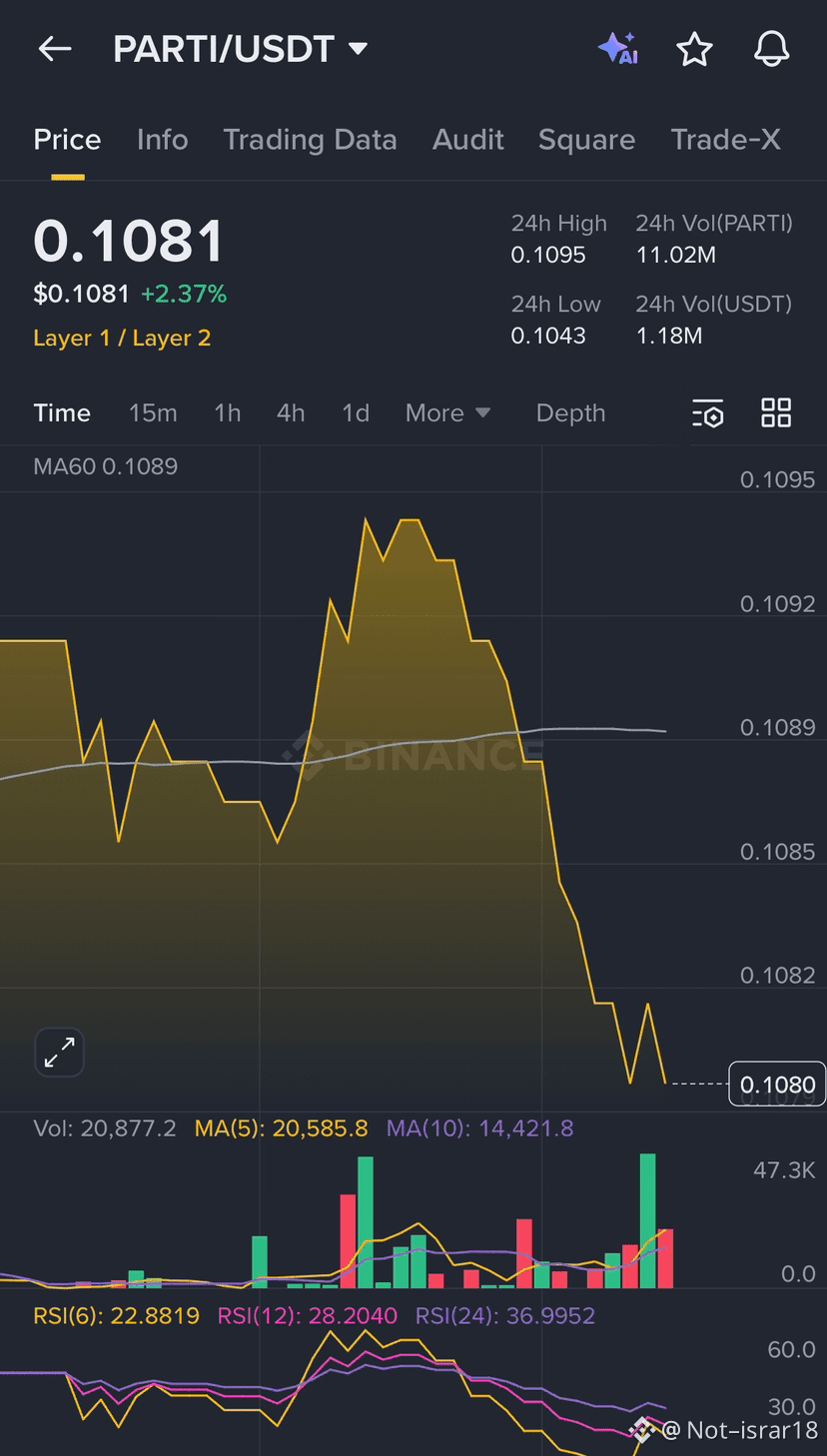This screenshot has width=827, height=1456.
Task: Tap the Vol: 20,877.2 label
Action: tap(105, 1129)
